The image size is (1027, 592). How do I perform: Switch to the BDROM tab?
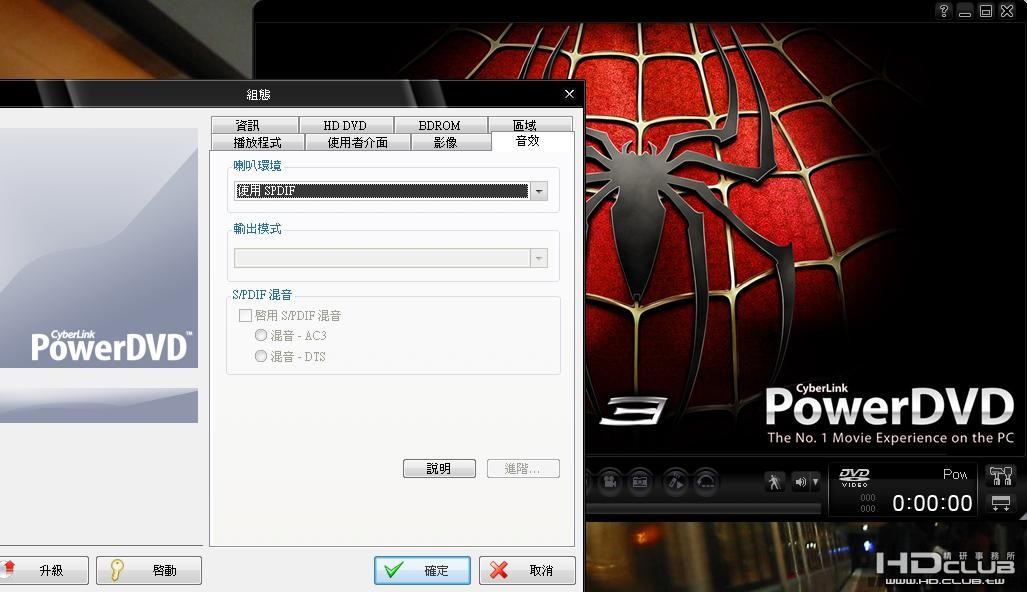pyautogui.click(x=440, y=125)
